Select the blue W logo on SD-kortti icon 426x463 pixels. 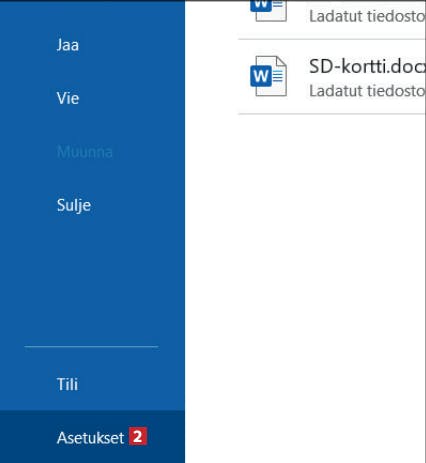coord(261,77)
